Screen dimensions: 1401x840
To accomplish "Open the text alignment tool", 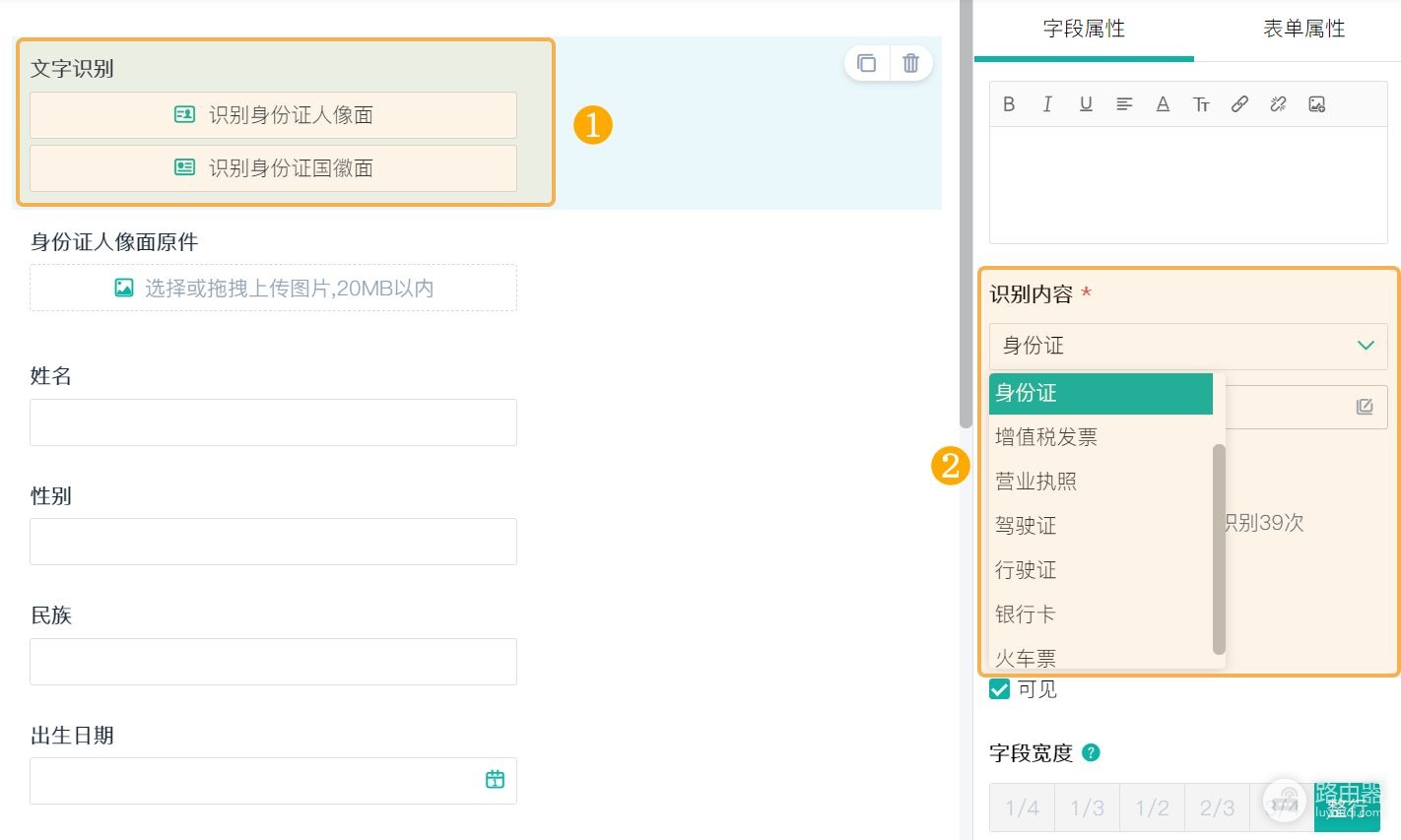I will pyautogui.click(x=1124, y=103).
